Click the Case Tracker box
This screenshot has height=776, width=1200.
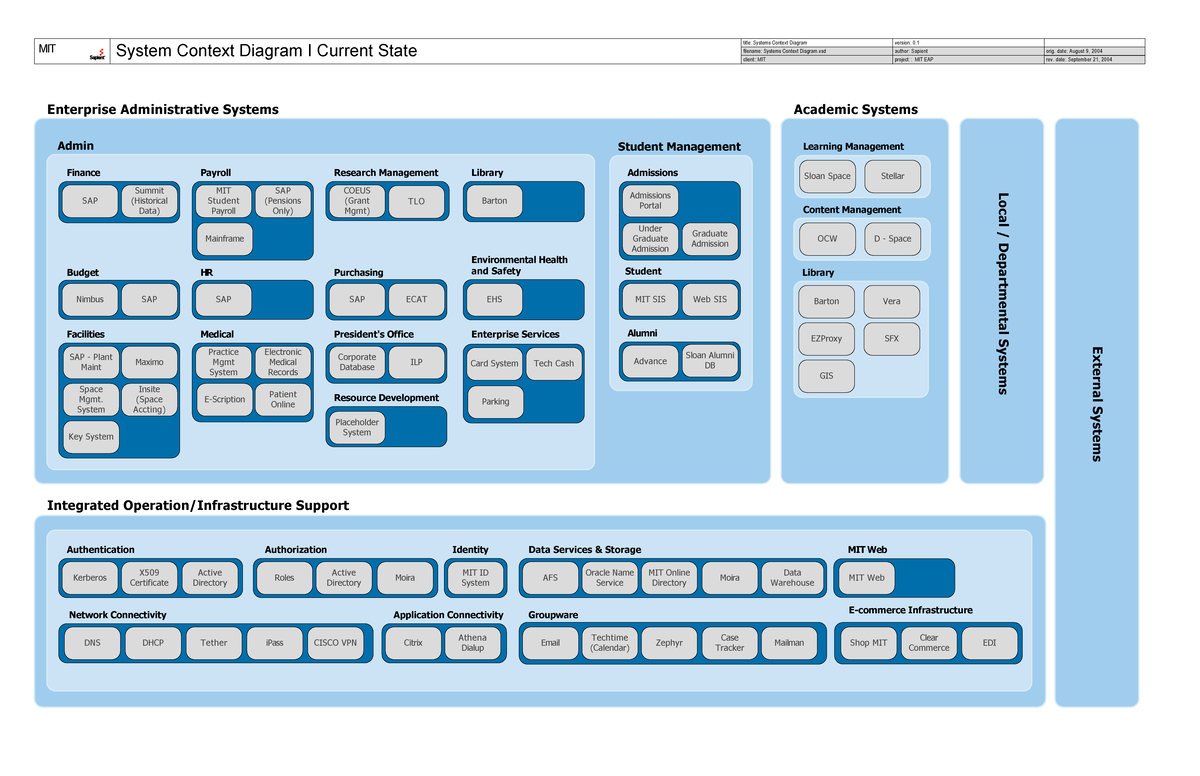(x=730, y=643)
